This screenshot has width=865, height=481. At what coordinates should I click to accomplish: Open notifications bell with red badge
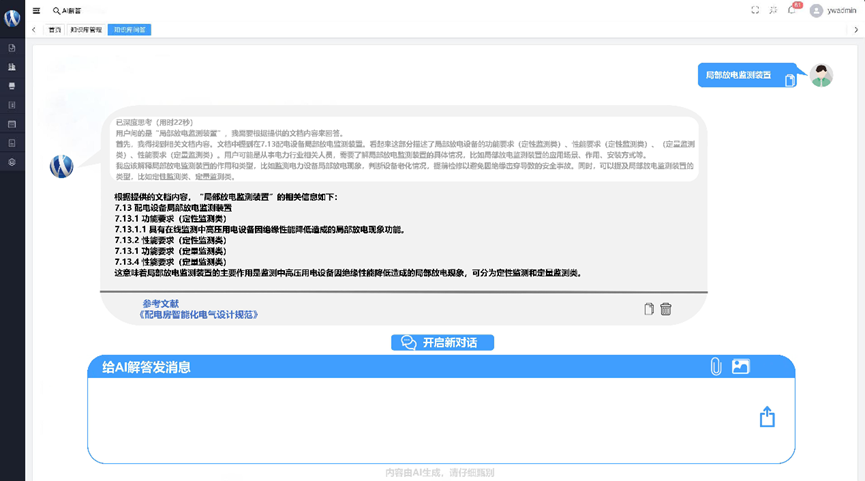(792, 9)
